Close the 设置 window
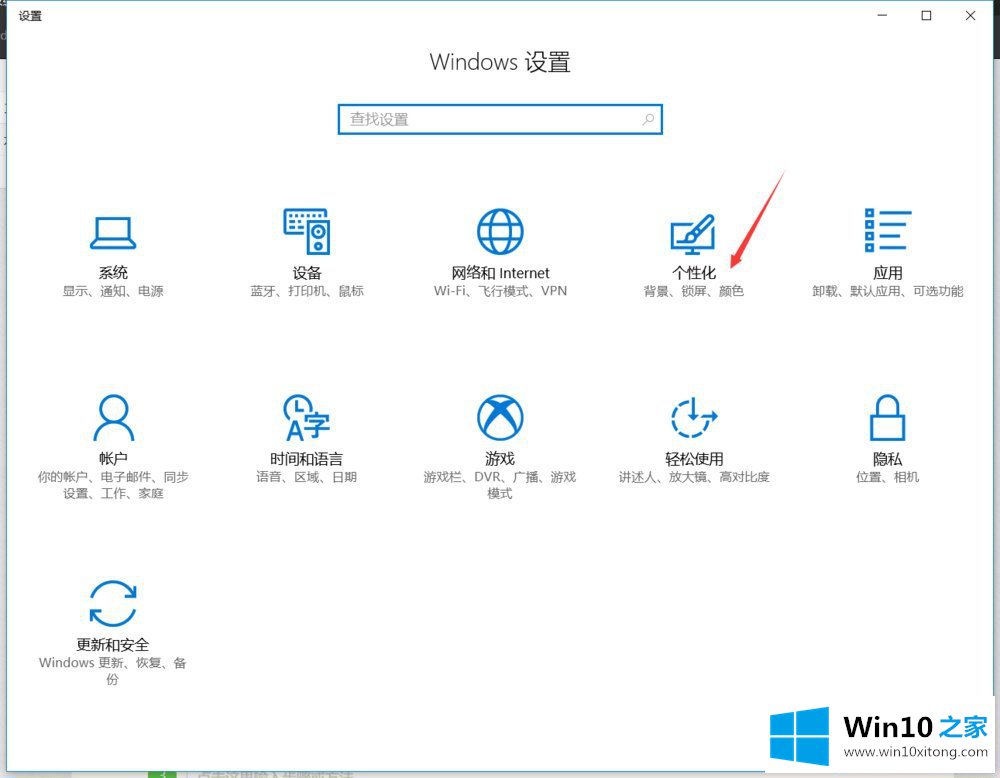Viewport: 1000px width, 778px height. pos(971,15)
